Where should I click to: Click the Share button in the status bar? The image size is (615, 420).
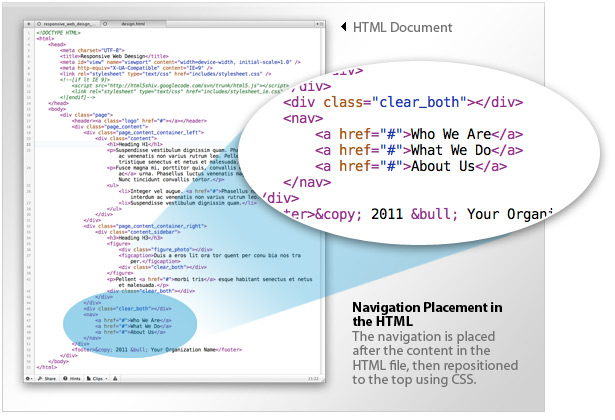47,378
